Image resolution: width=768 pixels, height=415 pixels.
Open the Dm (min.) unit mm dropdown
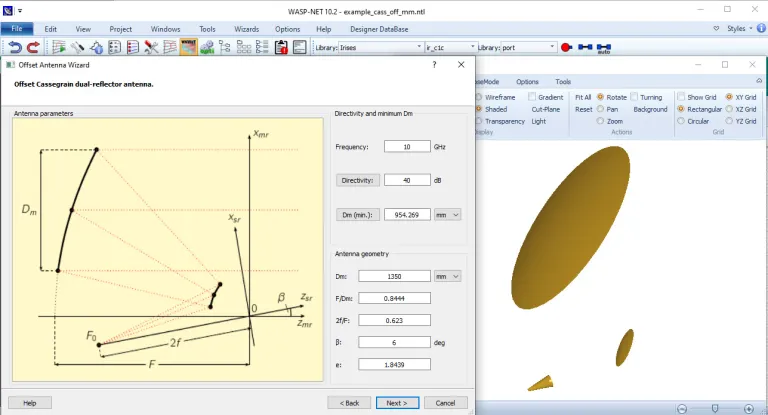[x=447, y=215]
